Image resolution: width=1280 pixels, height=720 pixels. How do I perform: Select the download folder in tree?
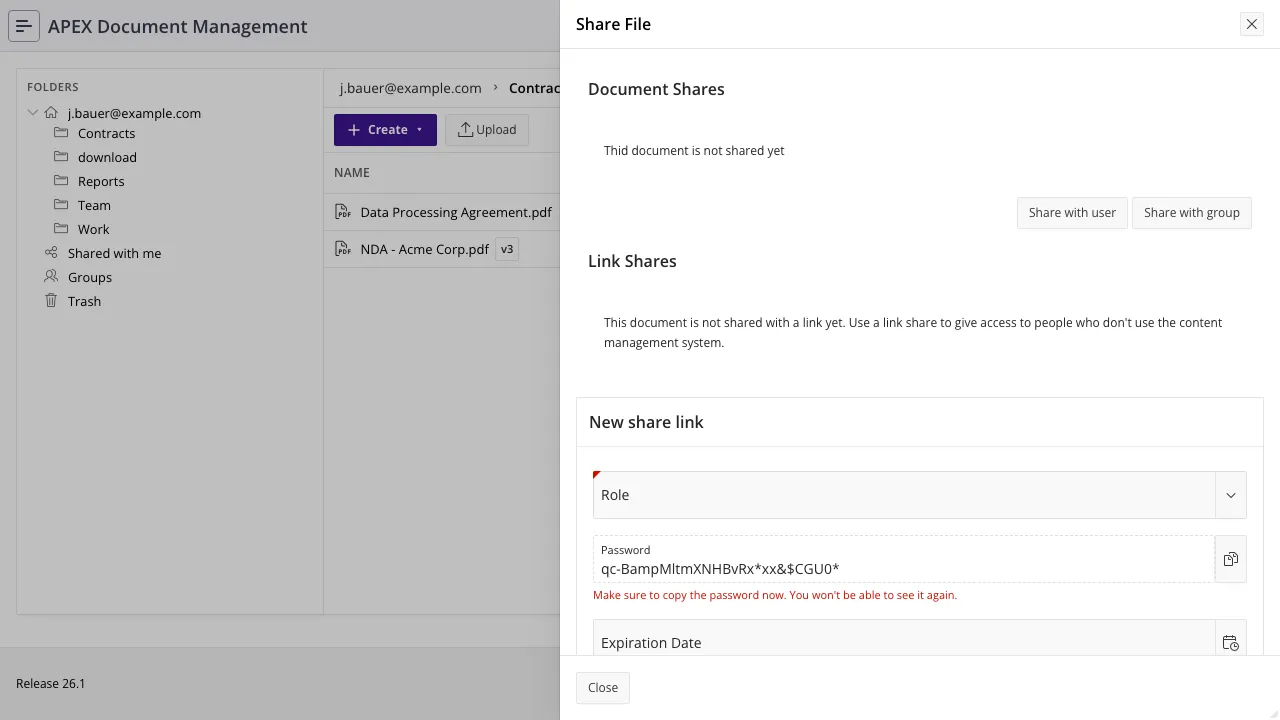107,157
